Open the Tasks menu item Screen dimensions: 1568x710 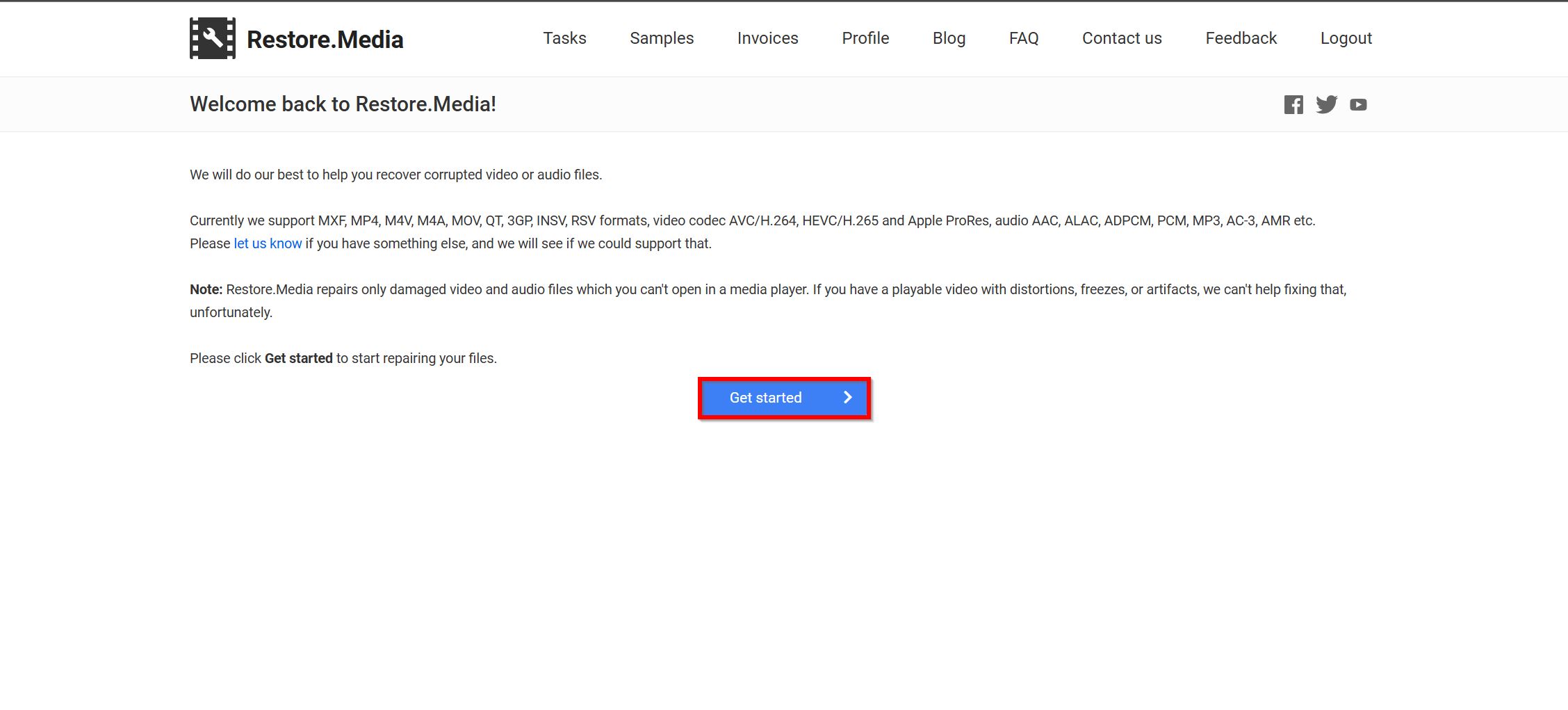point(564,38)
